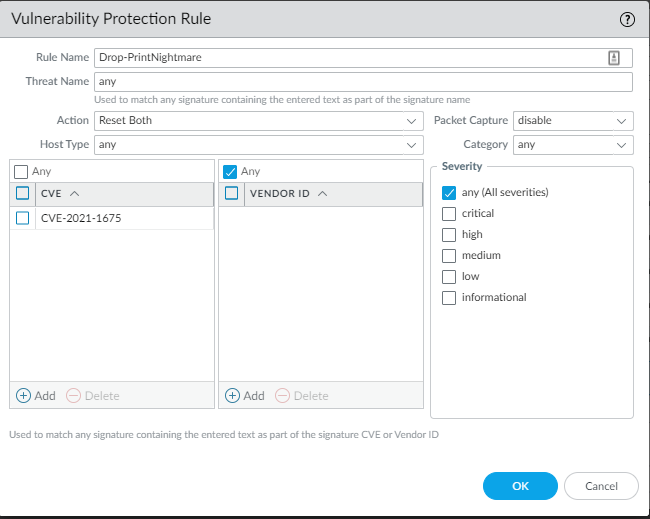
Task: Click the icon inside Rule Name field
Action: click(x=614, y=58)
